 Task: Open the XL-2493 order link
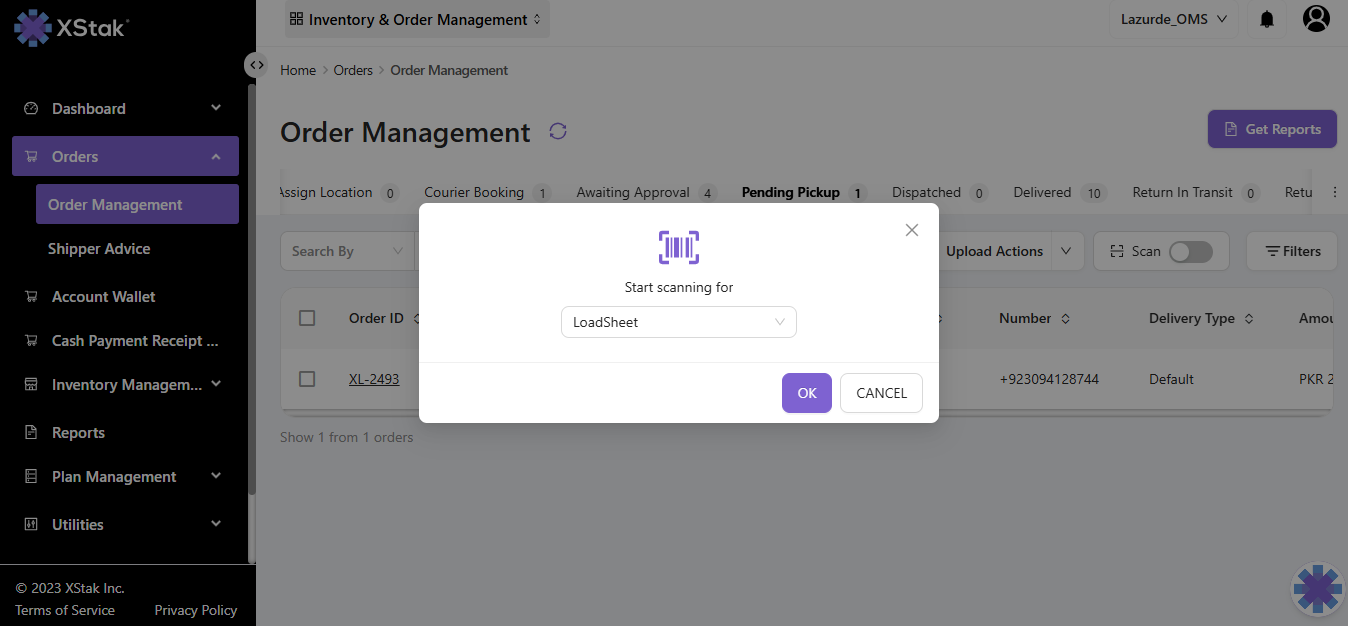(374, 379)
